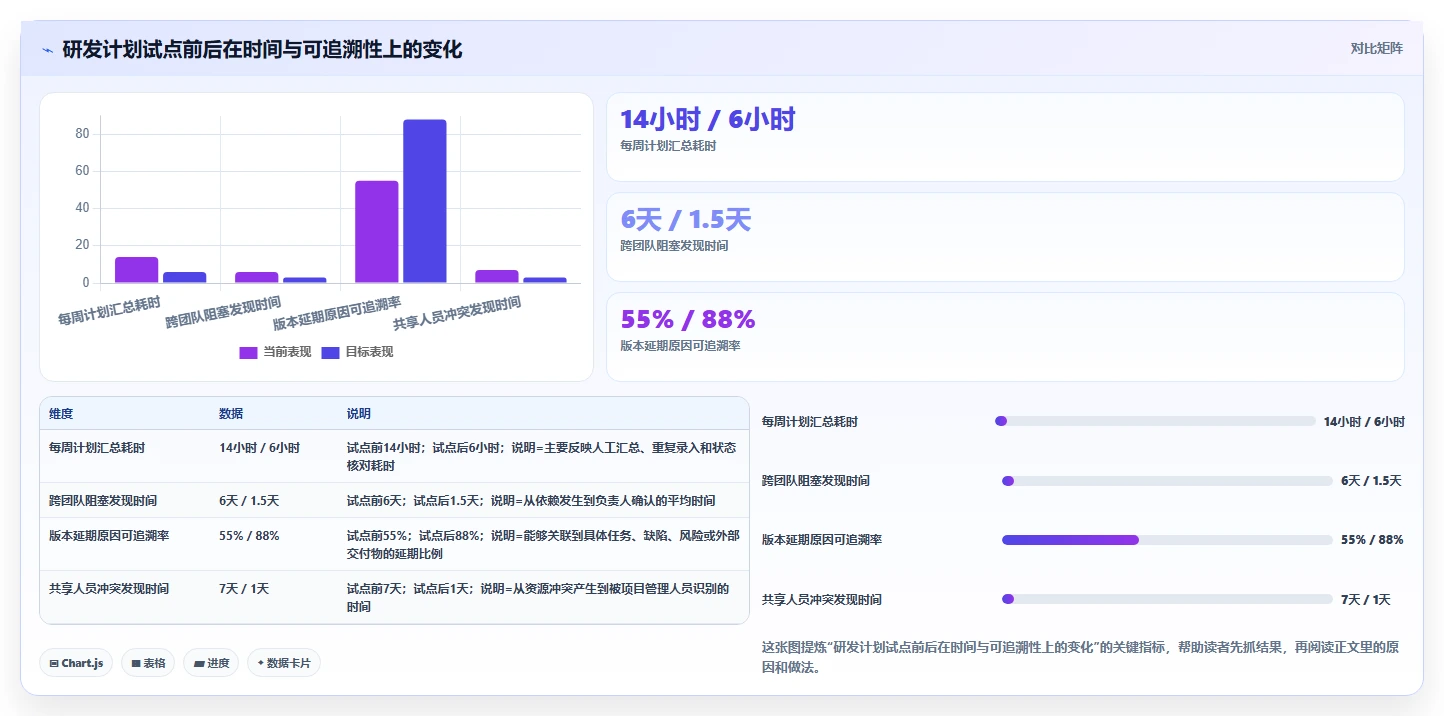Click the 6天 / 1.5天 table data cell

coord(249,500)
